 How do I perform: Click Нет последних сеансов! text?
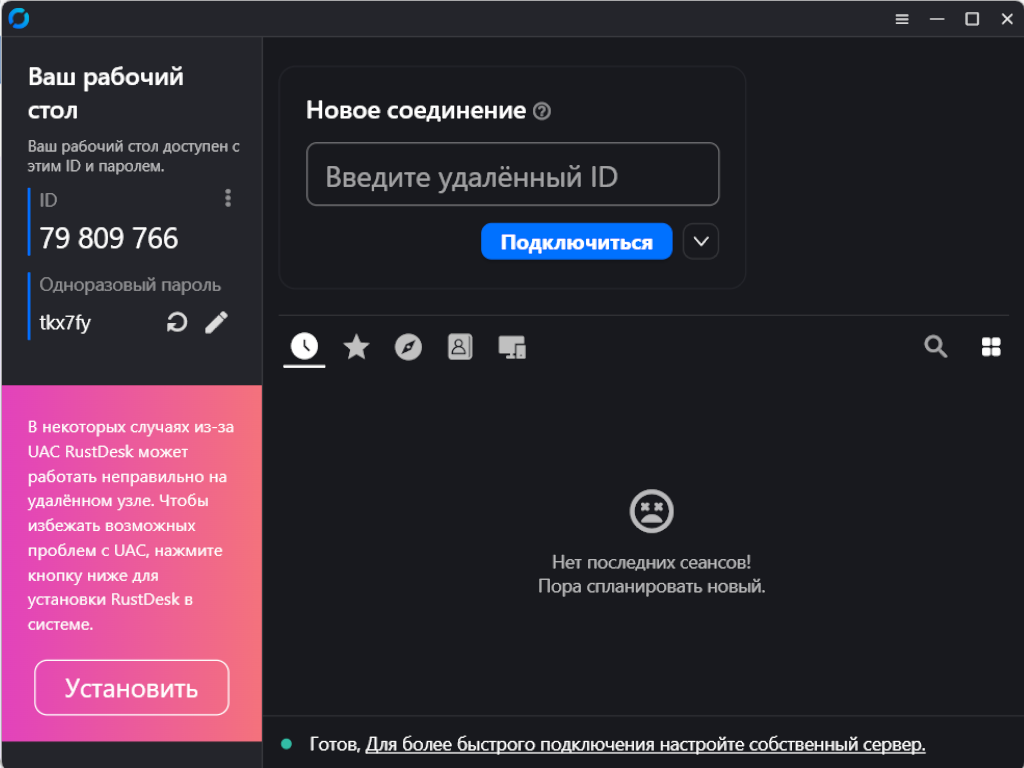pyautogui.click(x=651, y=562)
